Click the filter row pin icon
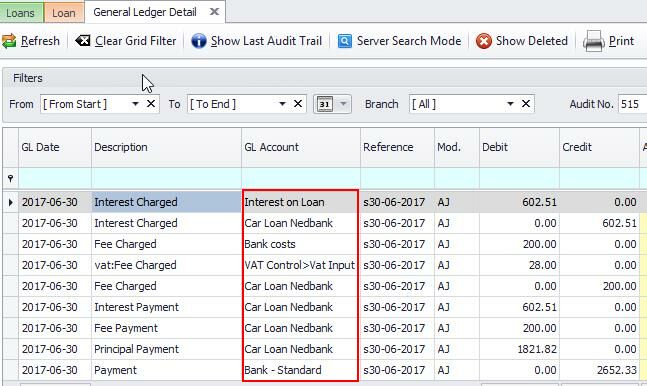Screen dimensions: 647x386 point(10,178)
